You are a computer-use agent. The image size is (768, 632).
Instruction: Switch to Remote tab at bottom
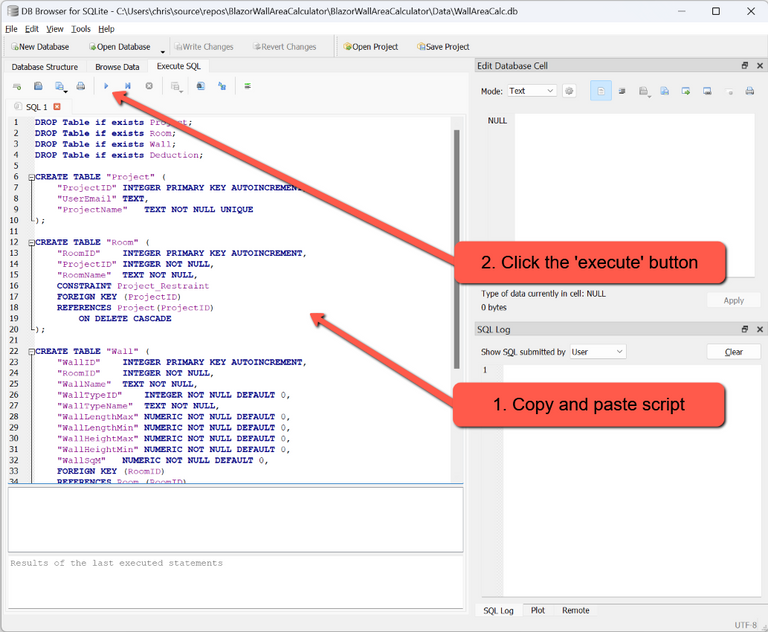tap(576, 610)
